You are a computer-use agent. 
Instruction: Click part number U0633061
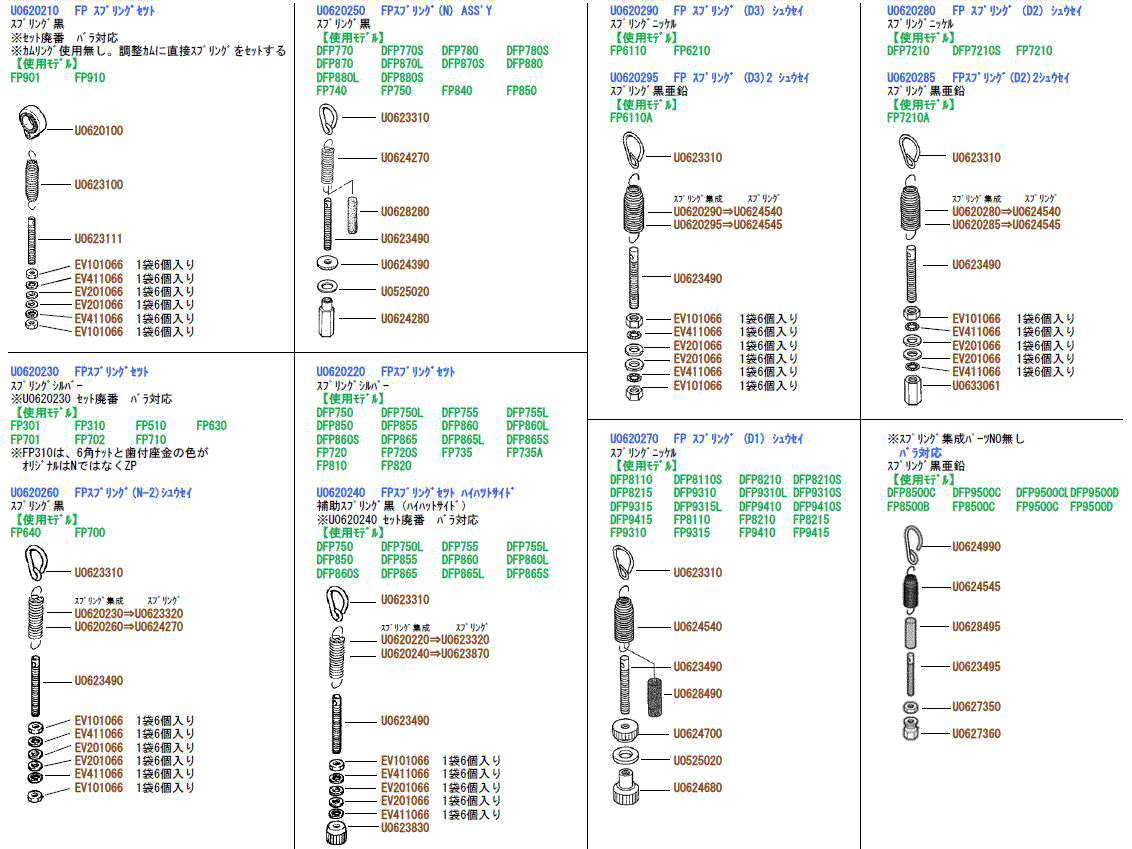click(x=976, y=386)
